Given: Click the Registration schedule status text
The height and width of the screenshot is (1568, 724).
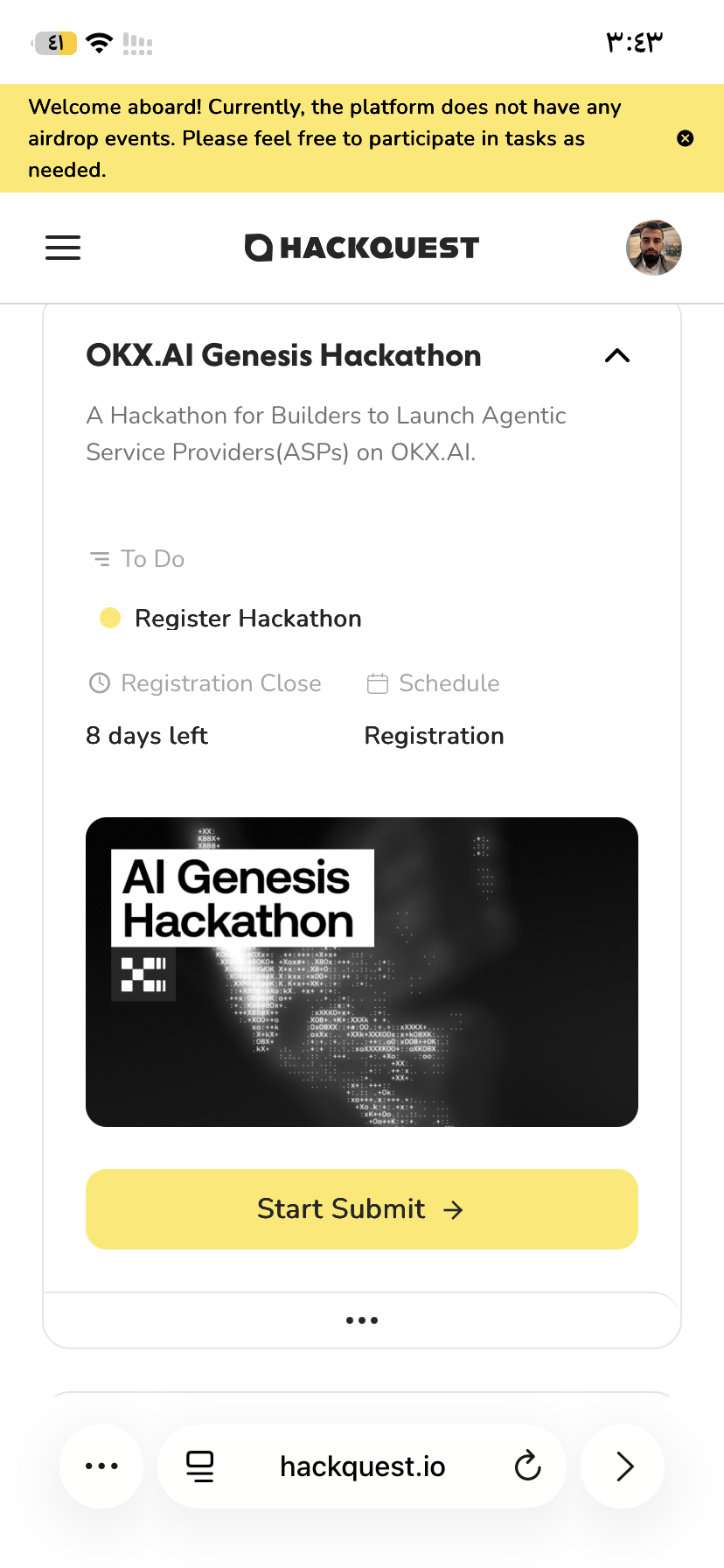Looking at the screenshot, I should [x=434, y=736].
